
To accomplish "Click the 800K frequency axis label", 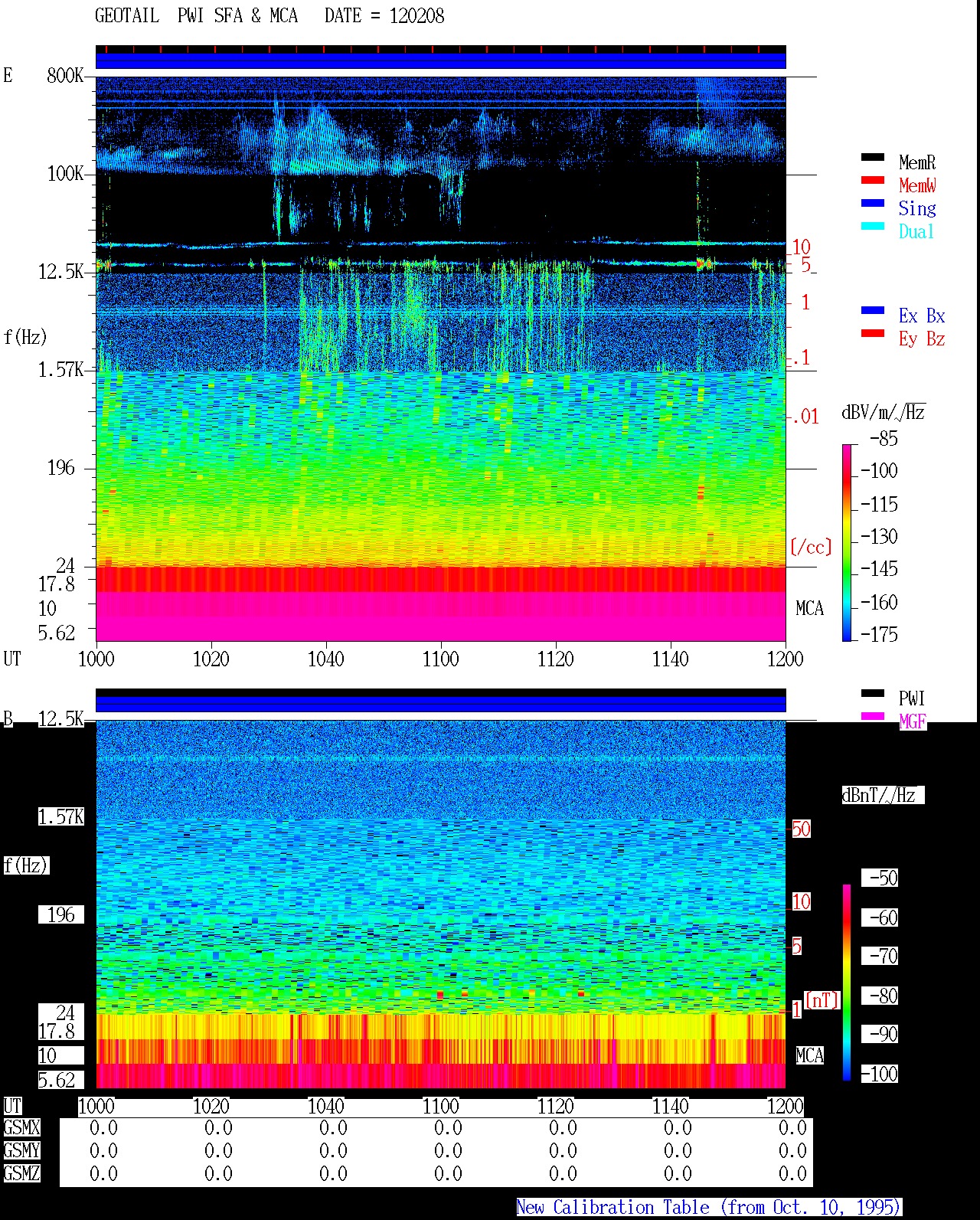I will click(65, 76).
